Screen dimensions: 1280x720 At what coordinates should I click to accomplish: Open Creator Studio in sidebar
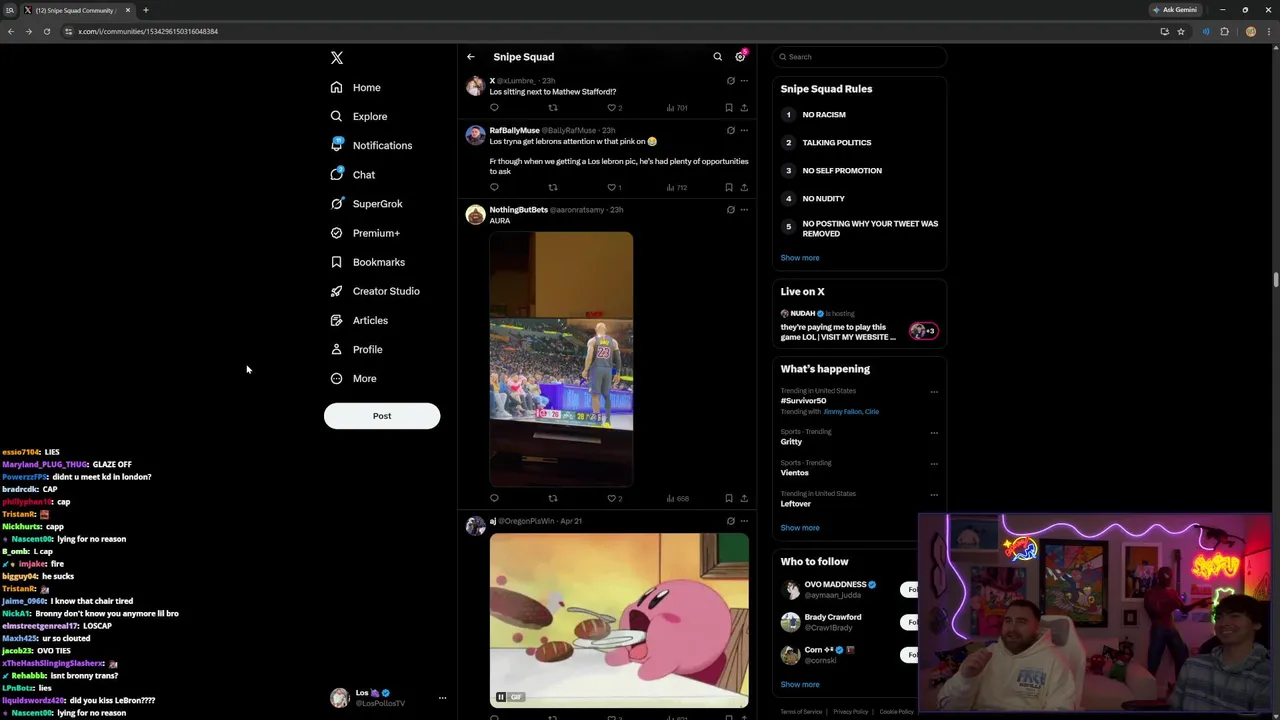click(x=375, y=291)
